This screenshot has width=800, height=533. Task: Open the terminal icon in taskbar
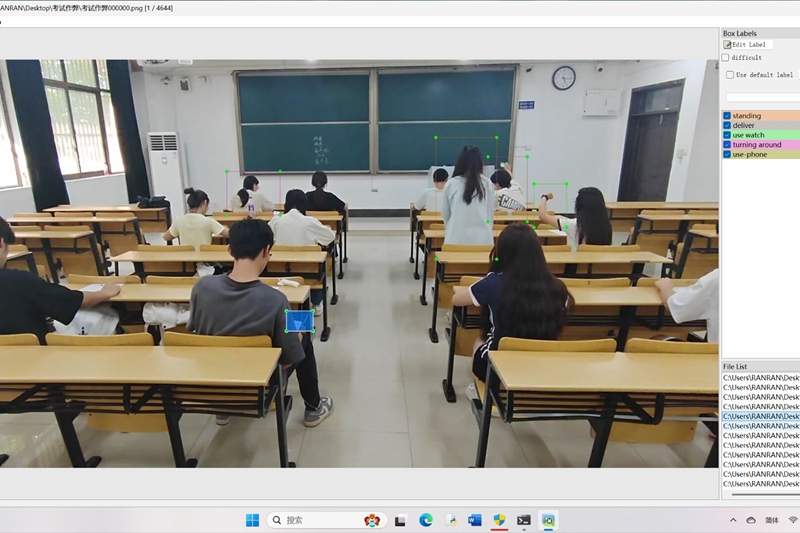pos(523,520)
